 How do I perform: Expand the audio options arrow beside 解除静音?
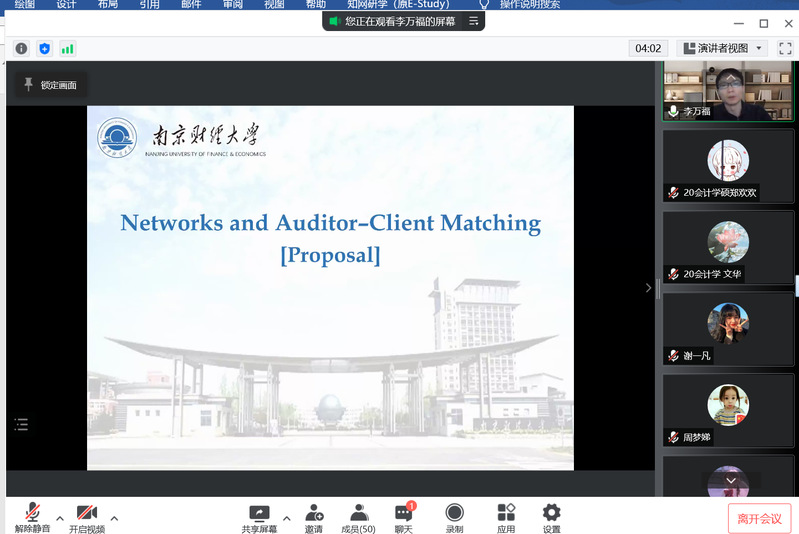click(x=60, y=518)
